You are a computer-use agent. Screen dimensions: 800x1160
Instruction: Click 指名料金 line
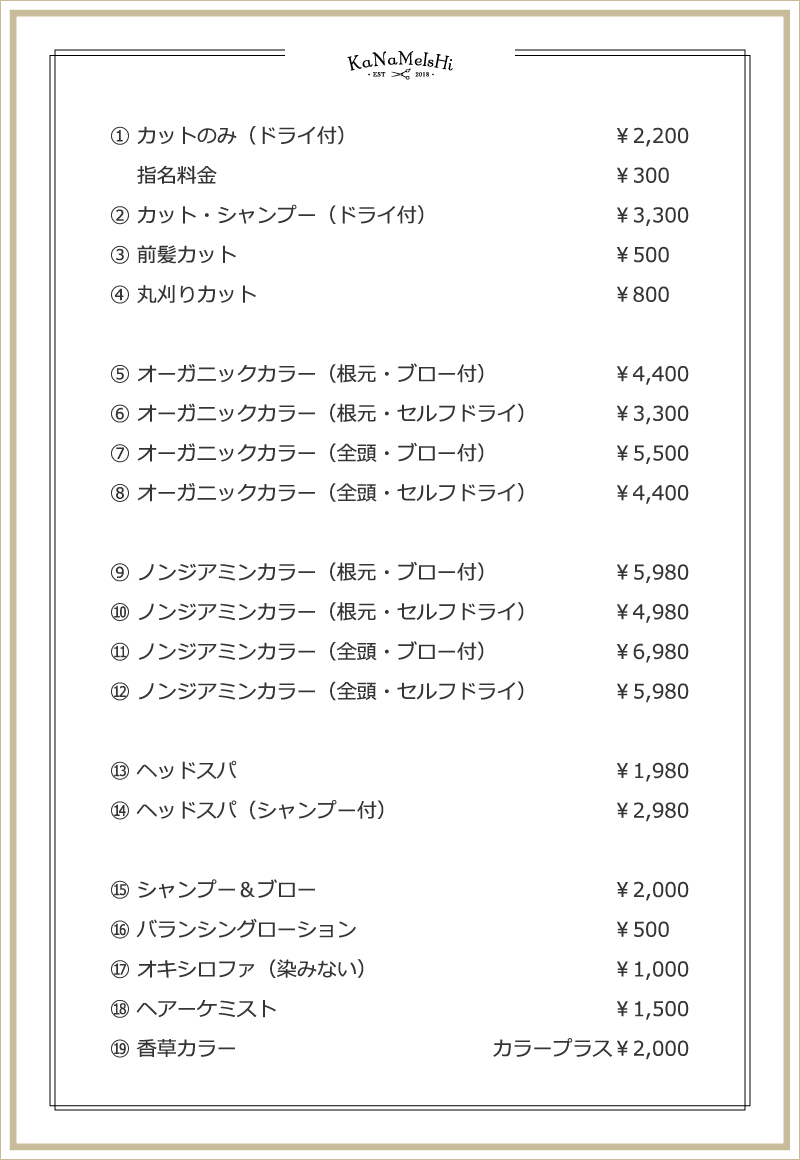[177, 175]
